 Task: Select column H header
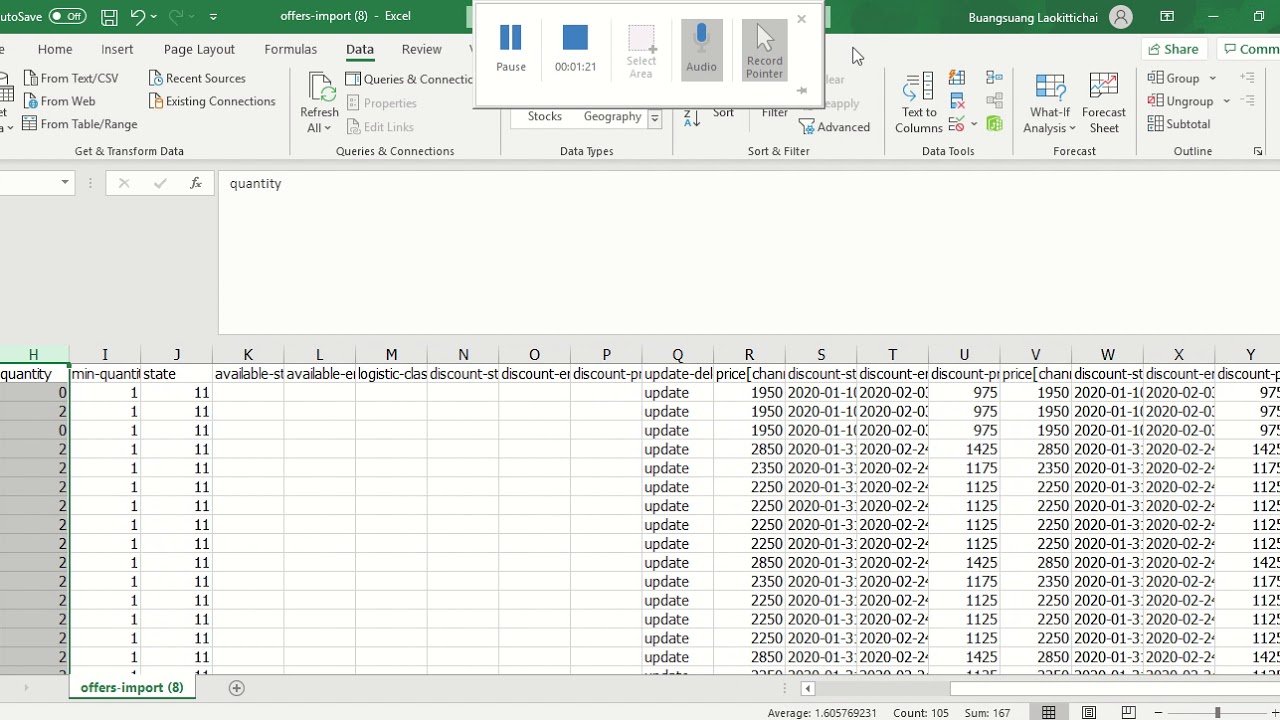(x=33, y=355)
